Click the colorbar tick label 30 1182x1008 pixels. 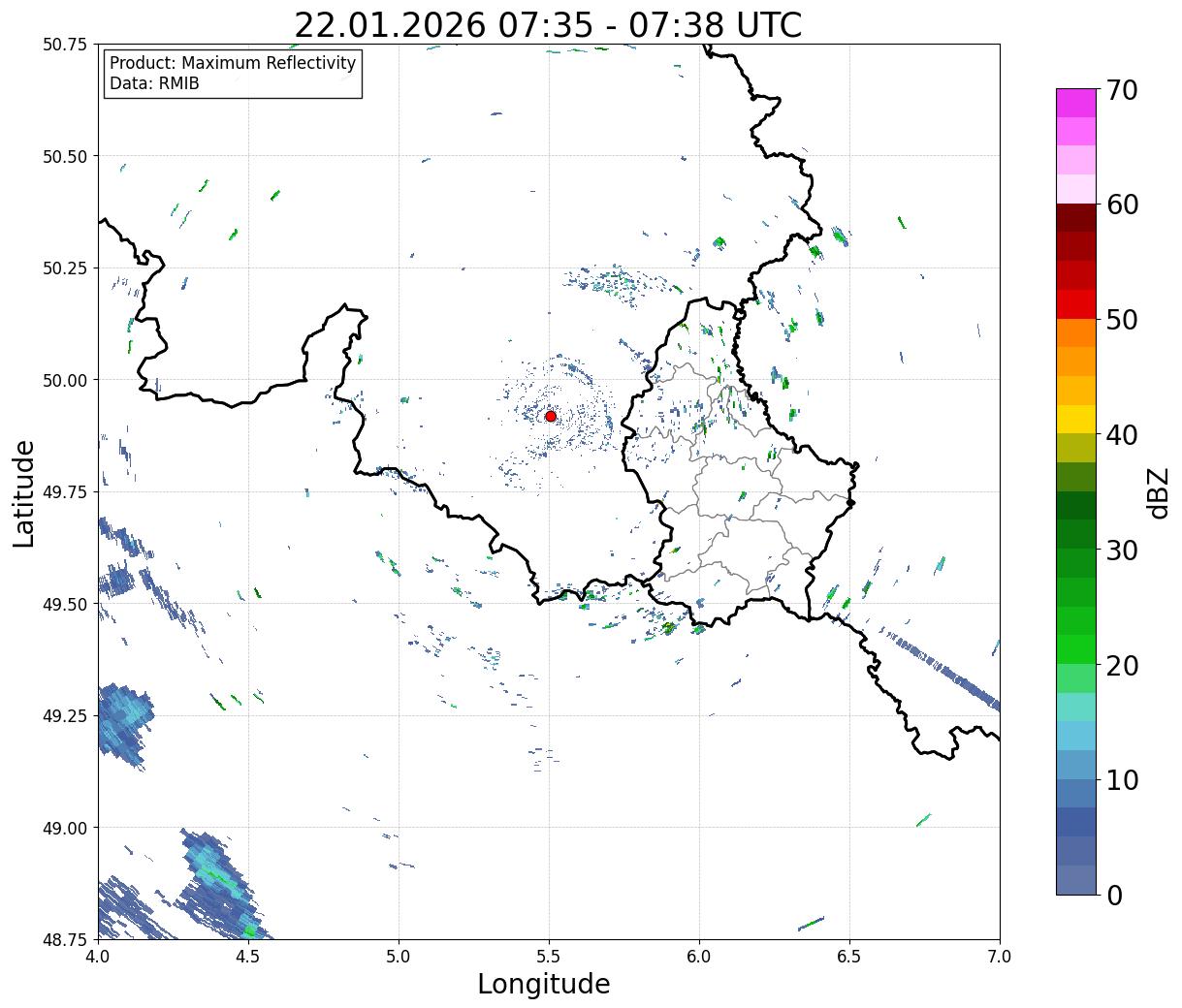click(x=1121, y=550)
